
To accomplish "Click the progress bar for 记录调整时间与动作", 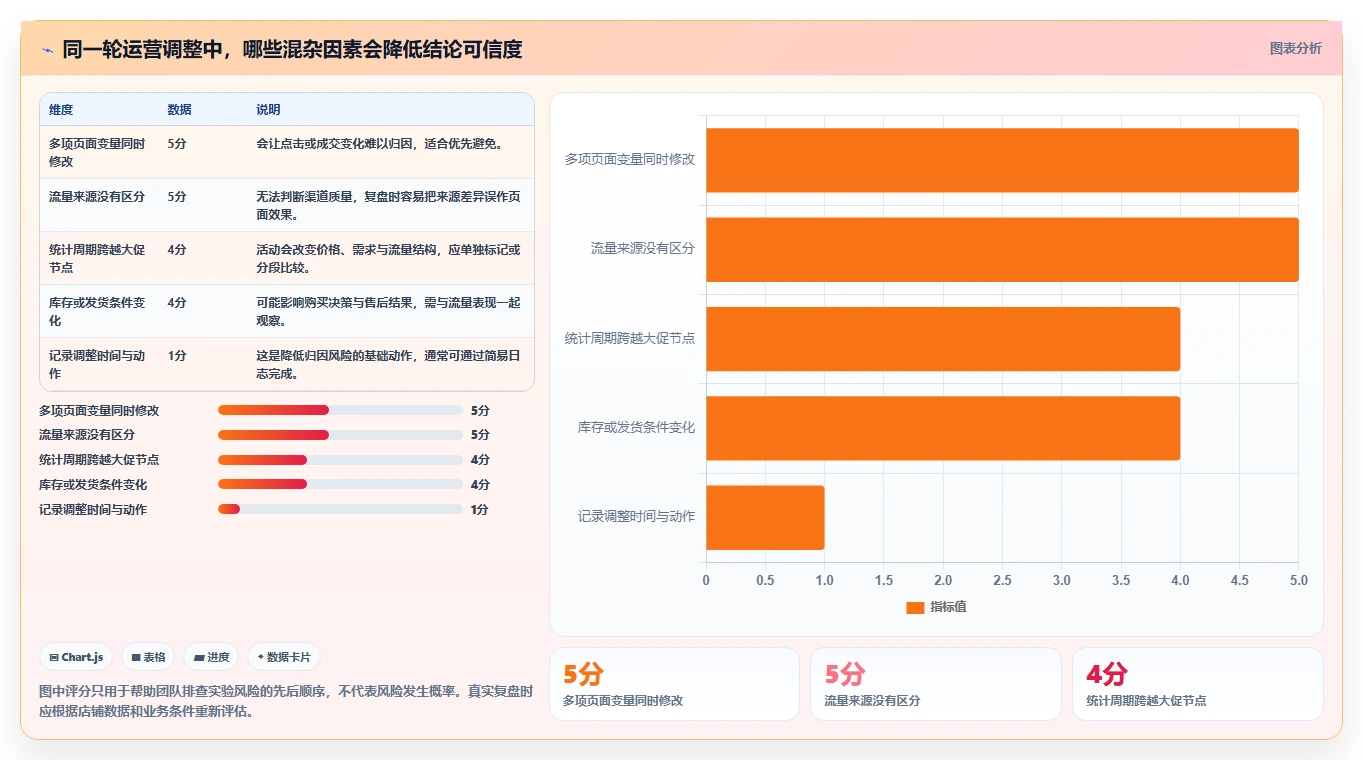I will click(340, 509).
